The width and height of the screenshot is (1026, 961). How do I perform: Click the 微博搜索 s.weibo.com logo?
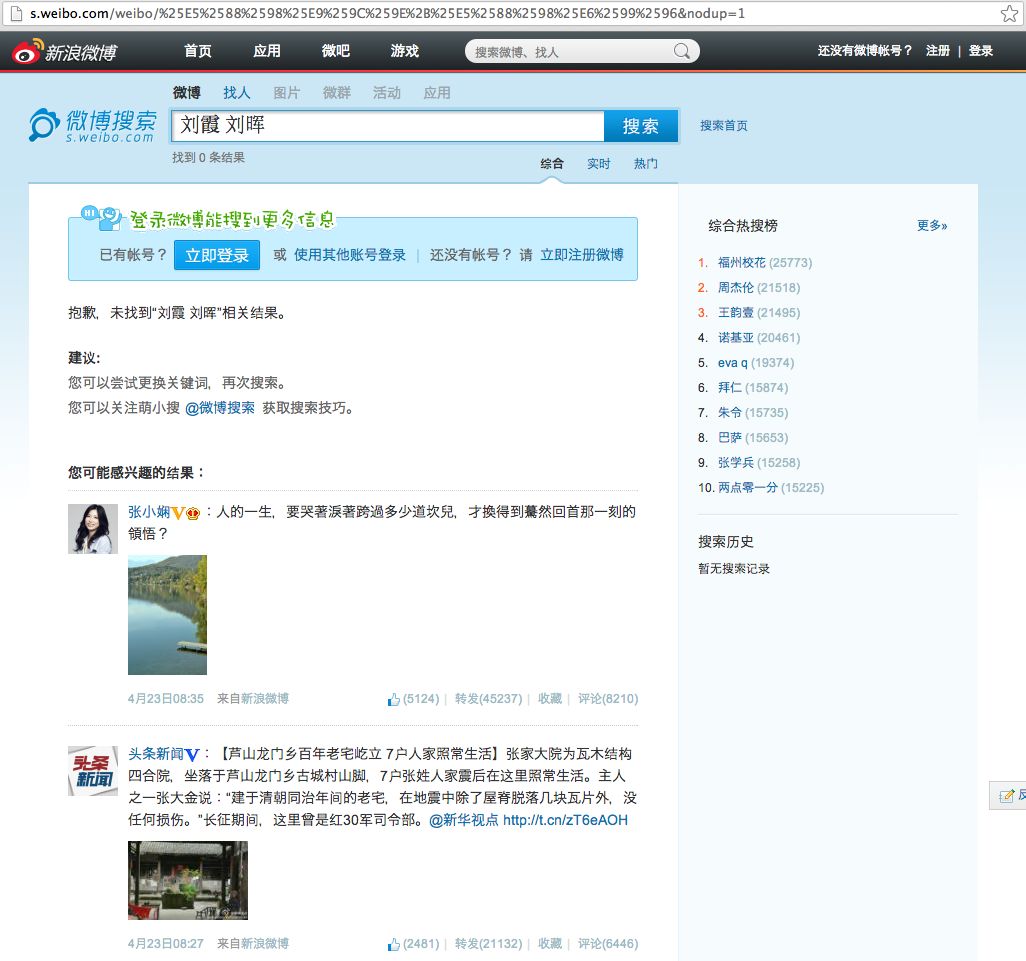click(x=93, y=125)
